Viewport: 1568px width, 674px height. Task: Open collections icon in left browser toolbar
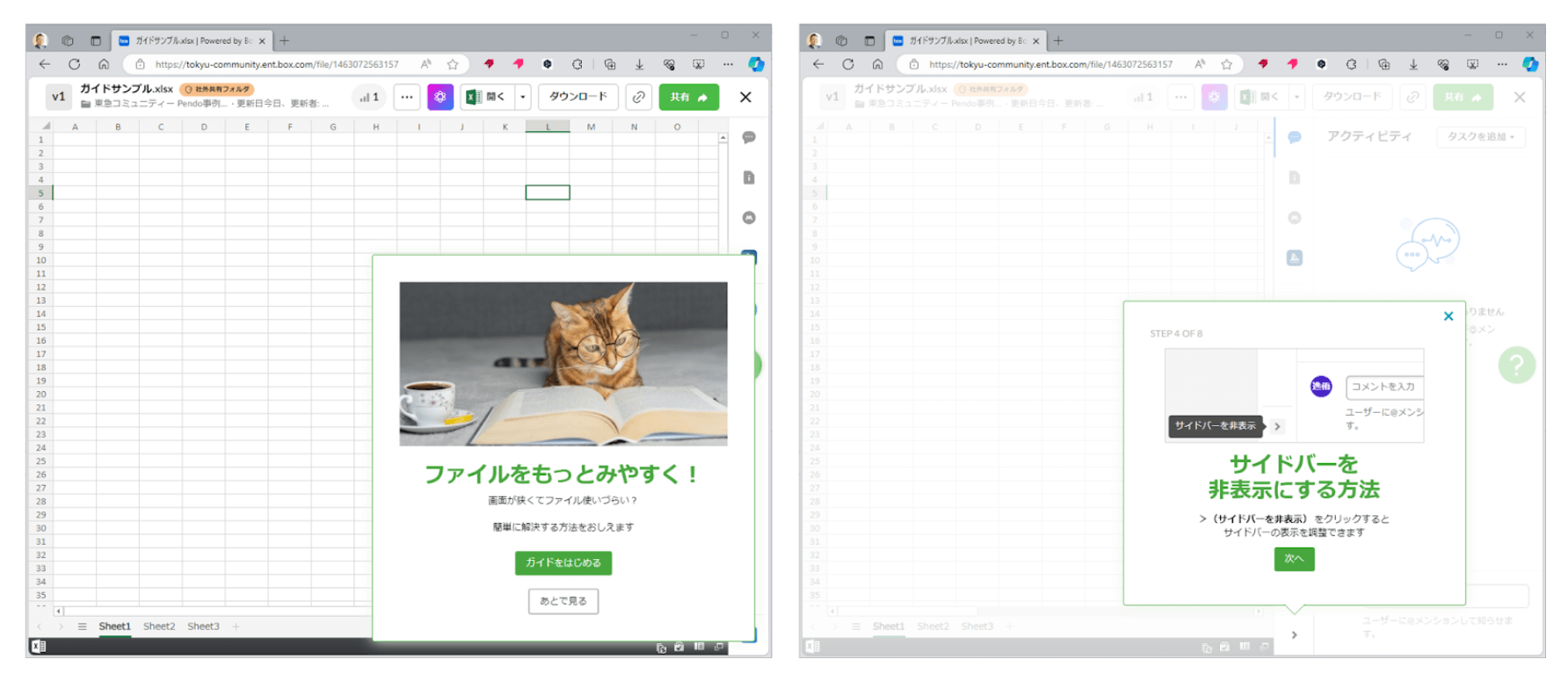click(x=609, y=64)
